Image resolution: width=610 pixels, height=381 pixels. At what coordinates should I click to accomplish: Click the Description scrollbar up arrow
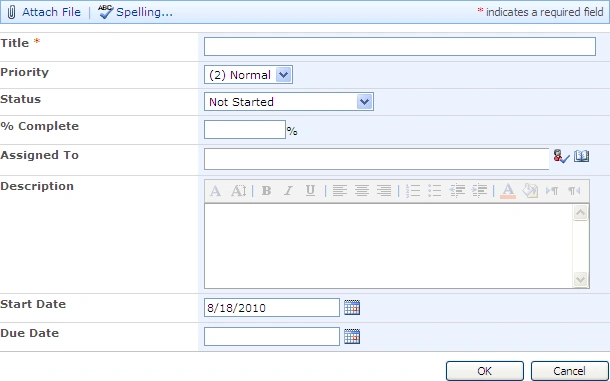click(580, 212)
